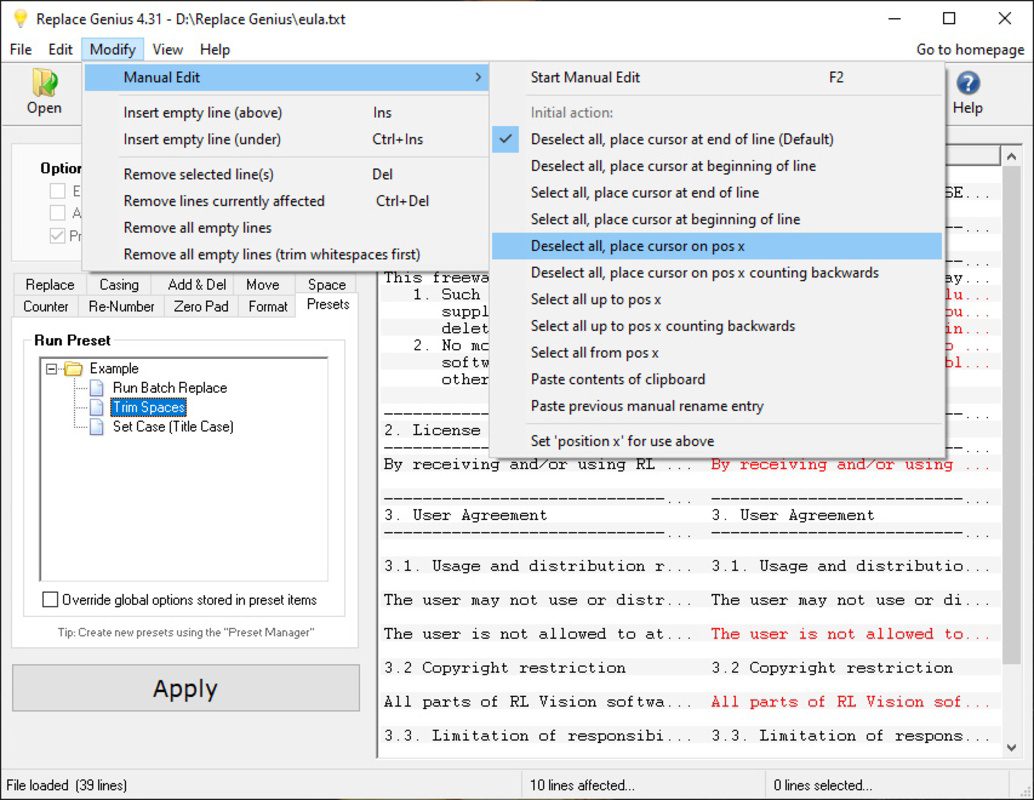This screenshot has width=1034, height=800.
Task: Click the Apply button
Action: pos(185,688)
